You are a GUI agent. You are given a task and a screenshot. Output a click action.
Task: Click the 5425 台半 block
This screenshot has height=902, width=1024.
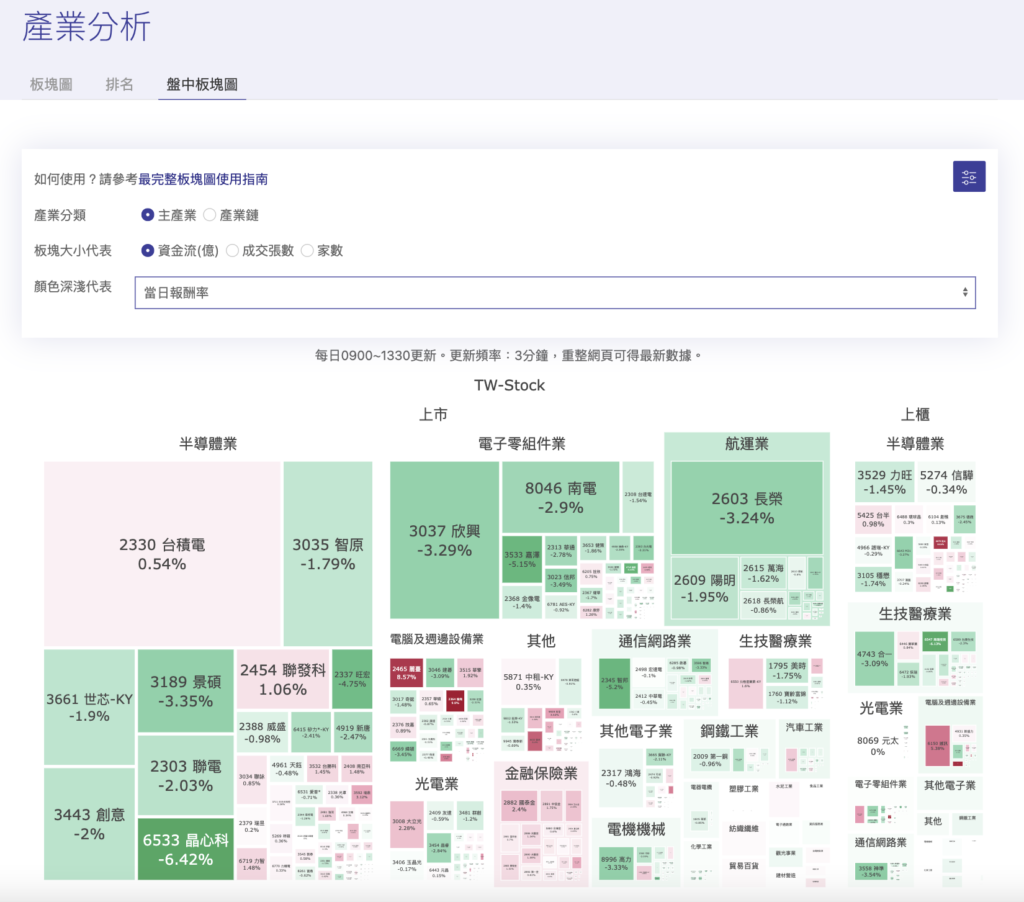click(x=873, y=519)
